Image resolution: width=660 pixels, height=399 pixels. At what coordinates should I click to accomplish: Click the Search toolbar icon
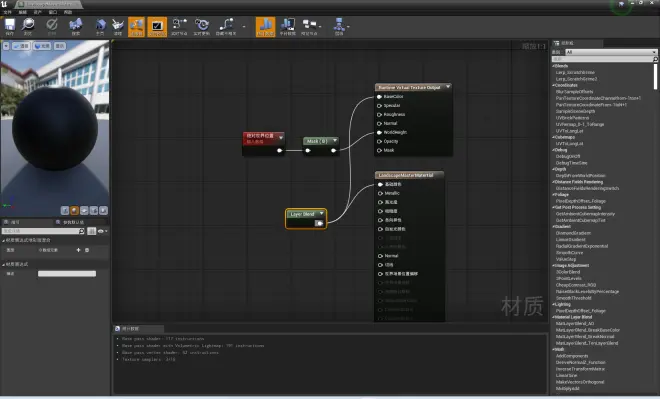pyautogui.click(x=76, y=27)
